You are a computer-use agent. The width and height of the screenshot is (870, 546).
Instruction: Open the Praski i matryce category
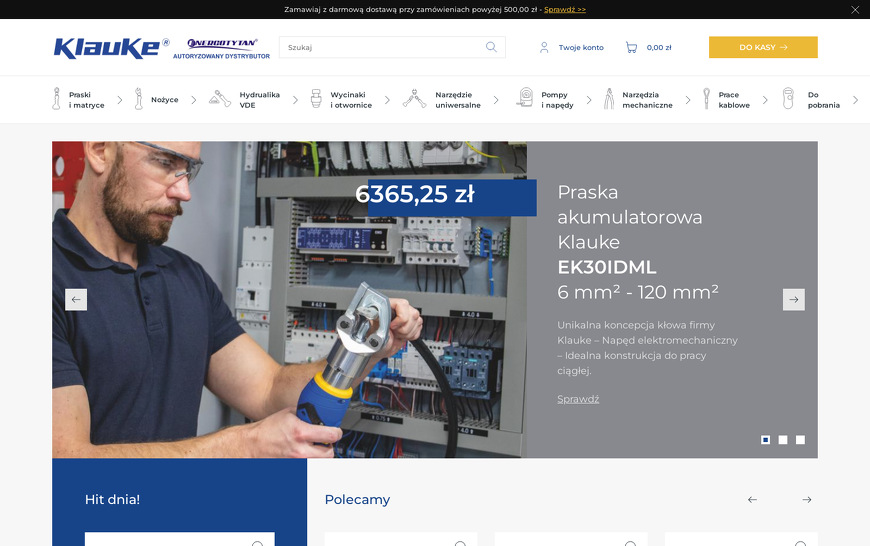tap(87, 100)
